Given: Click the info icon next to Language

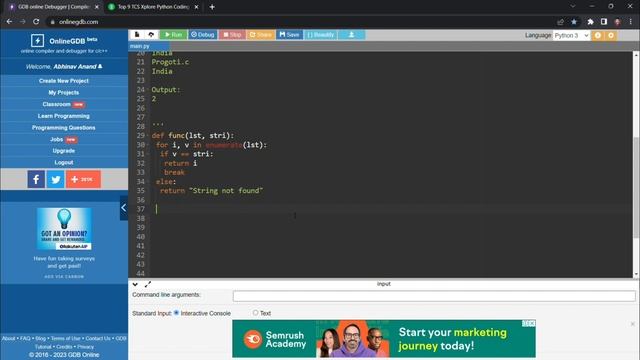Looking at the screenshot, I should 598,36.
